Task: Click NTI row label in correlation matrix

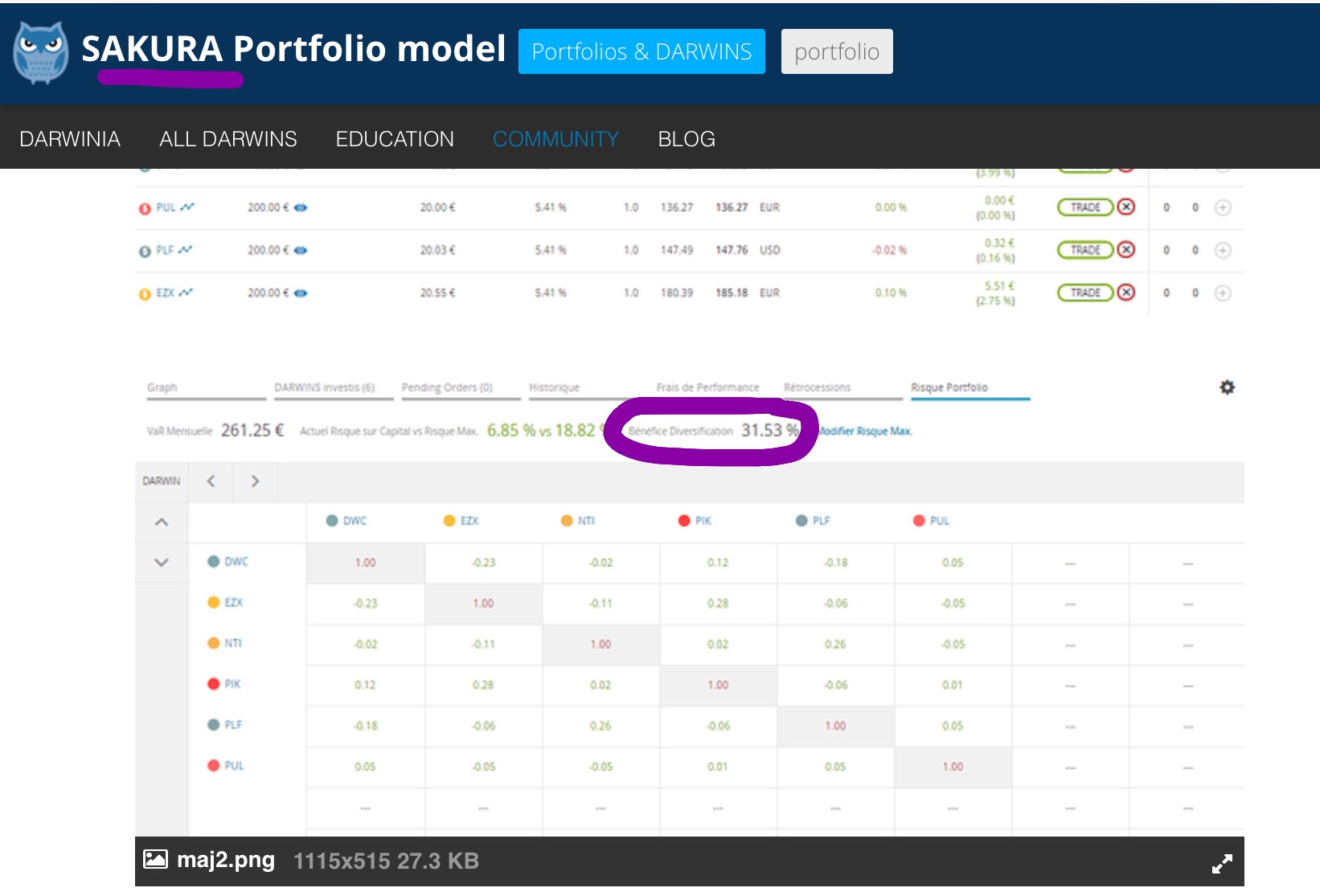Action: pos(225,643)
